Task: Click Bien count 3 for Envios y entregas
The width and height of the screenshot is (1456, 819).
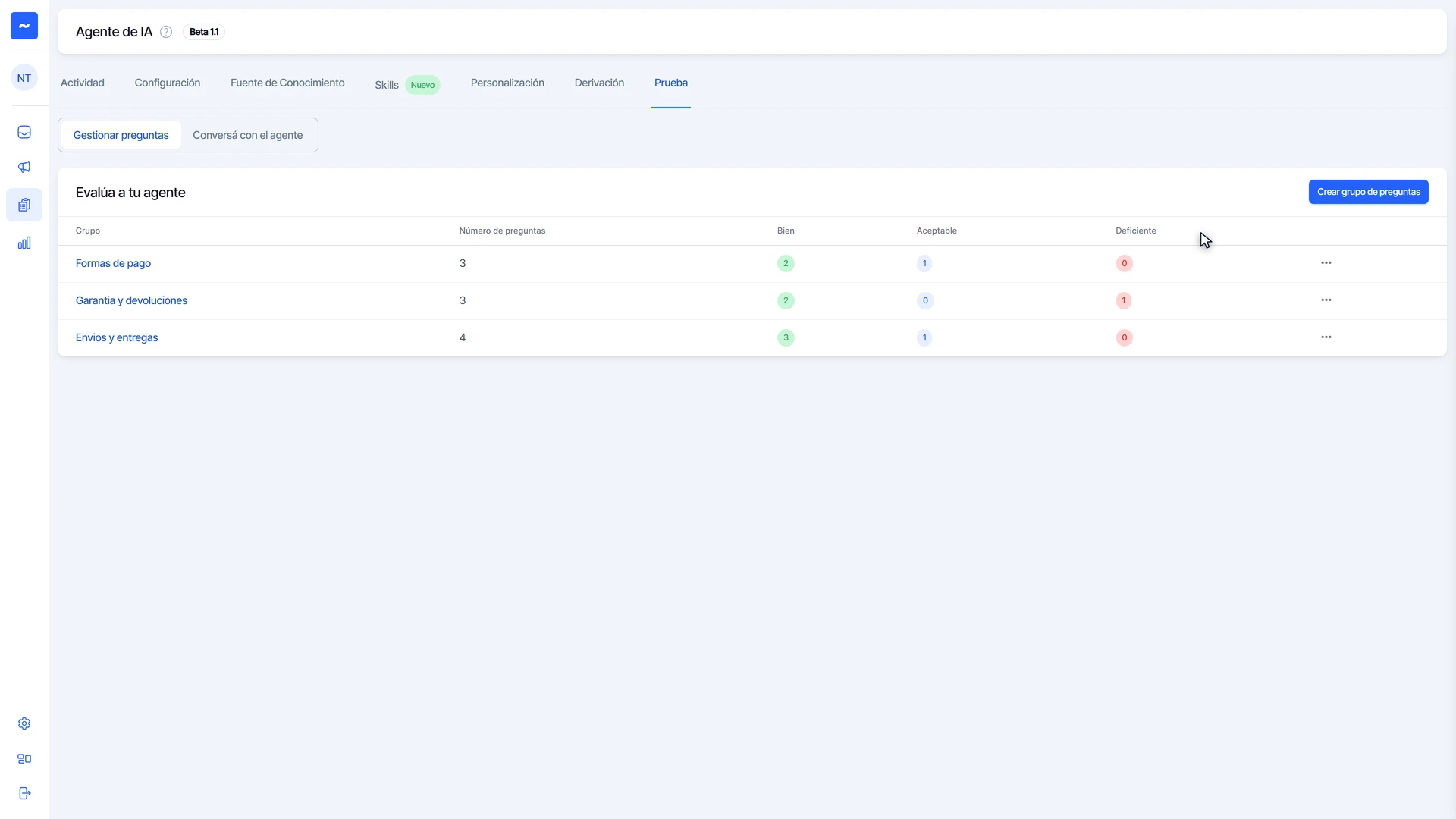Action: click(786, 337)
